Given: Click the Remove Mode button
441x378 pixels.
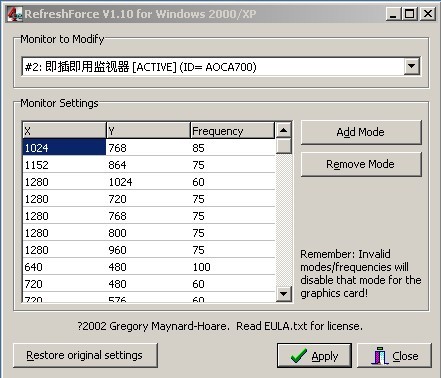Looking at the screenshot, I should [361, 164].
